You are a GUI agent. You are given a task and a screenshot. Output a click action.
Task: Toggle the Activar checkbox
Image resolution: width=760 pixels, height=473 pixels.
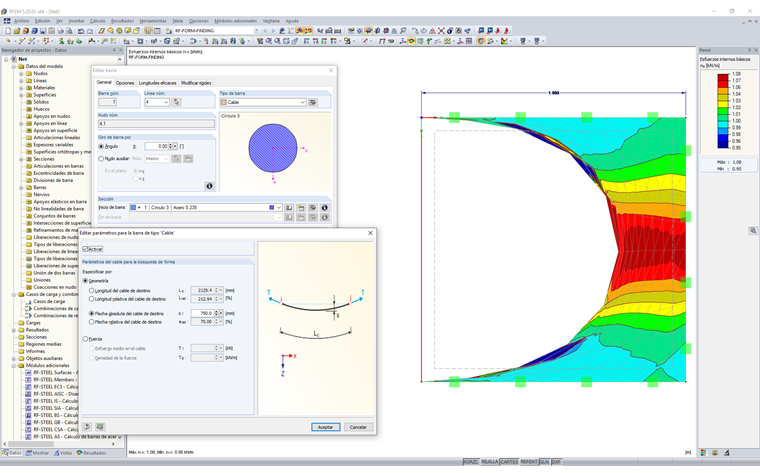(85, 249)
